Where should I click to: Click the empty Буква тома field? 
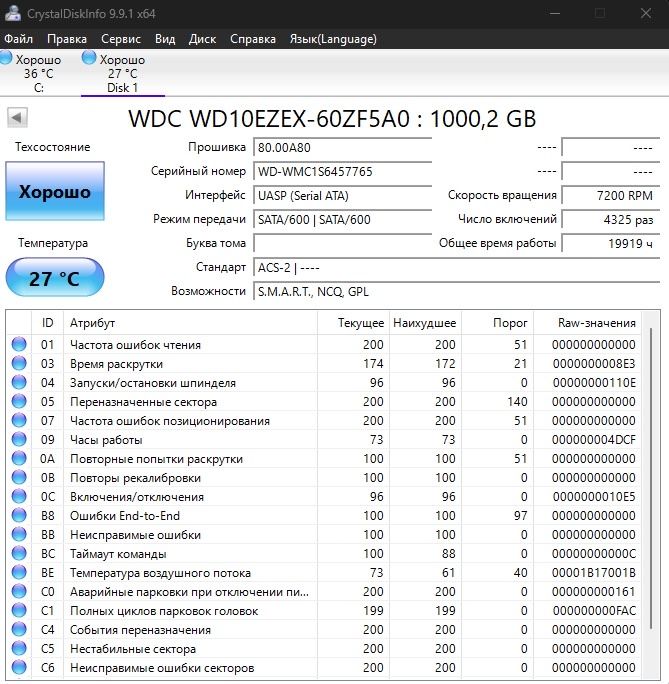343,243
